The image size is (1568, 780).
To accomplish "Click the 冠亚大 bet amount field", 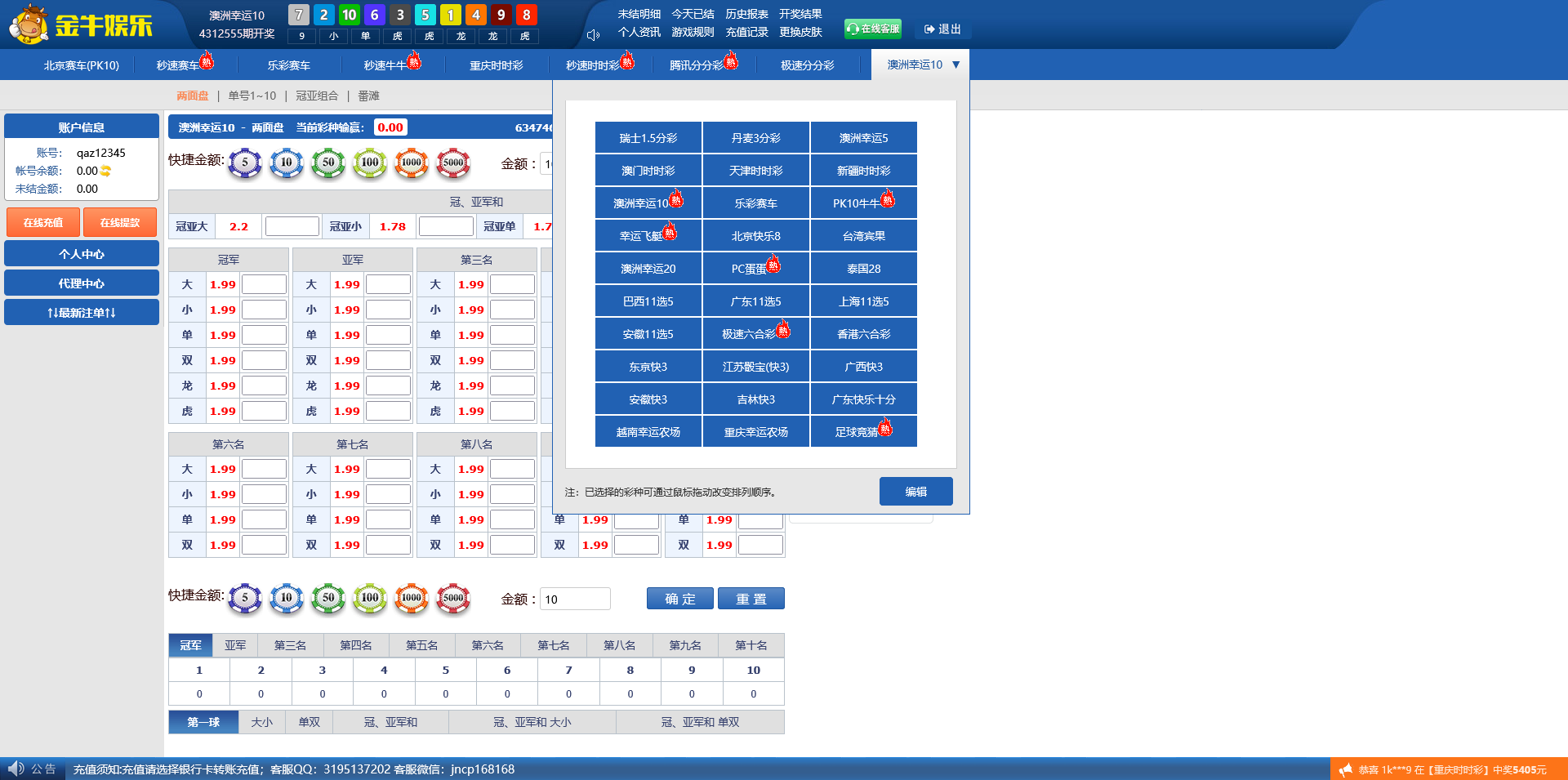I will [292, 226].
